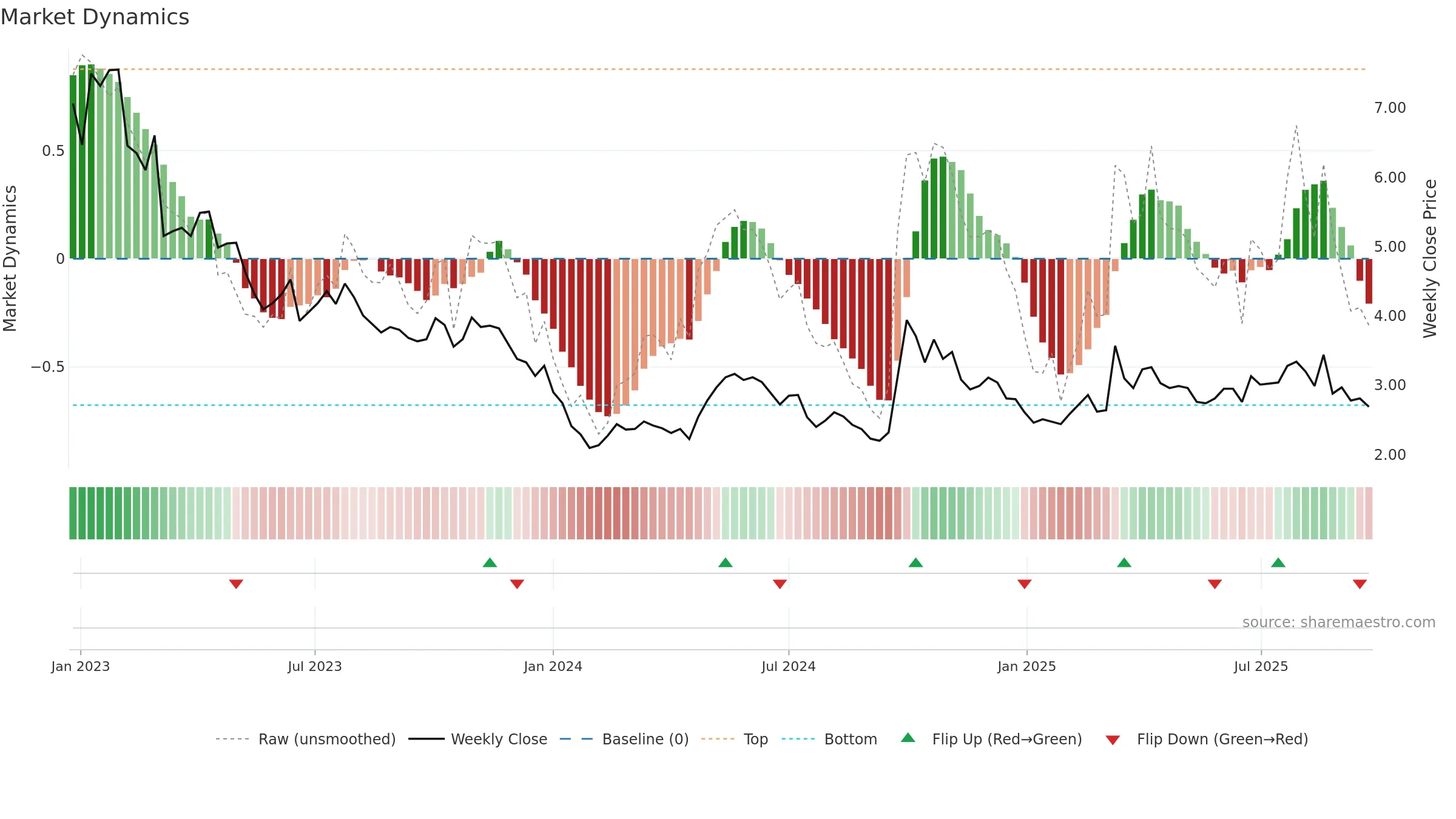1456x819 pixels.
Task: Click the 6.00 price axis label
Action: 1390,177
